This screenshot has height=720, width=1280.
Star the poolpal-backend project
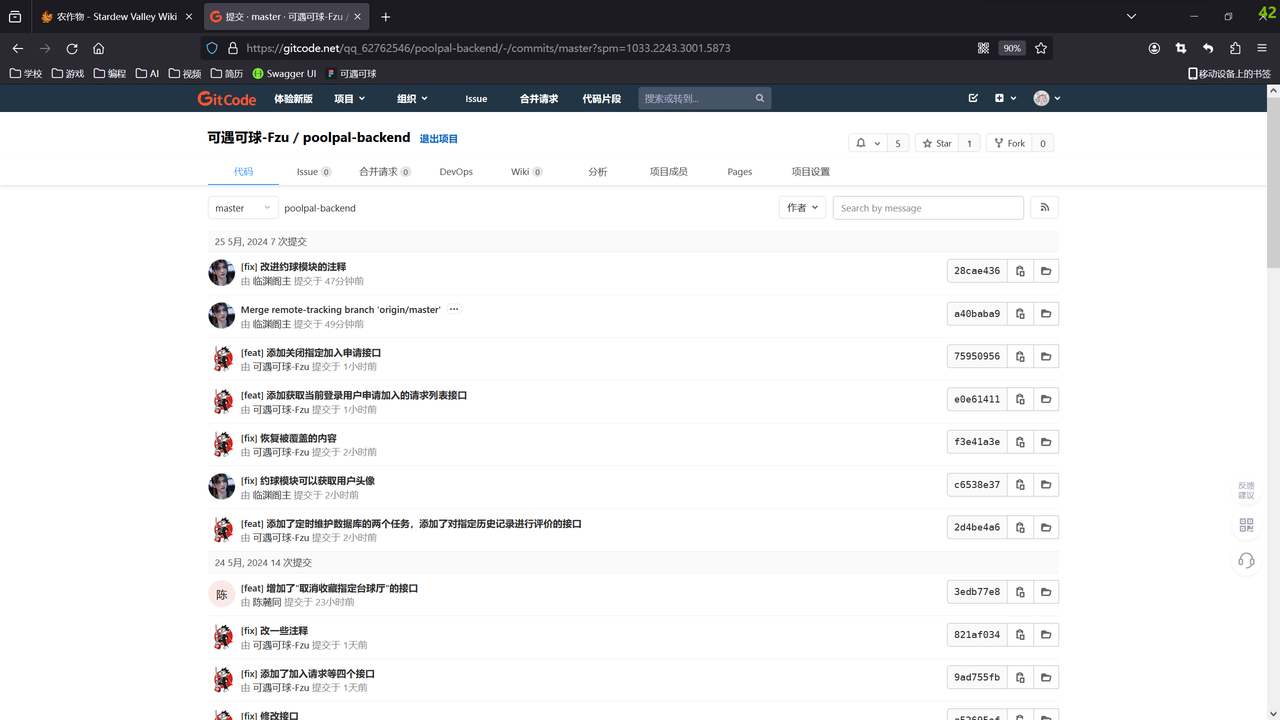pos(937,144)
